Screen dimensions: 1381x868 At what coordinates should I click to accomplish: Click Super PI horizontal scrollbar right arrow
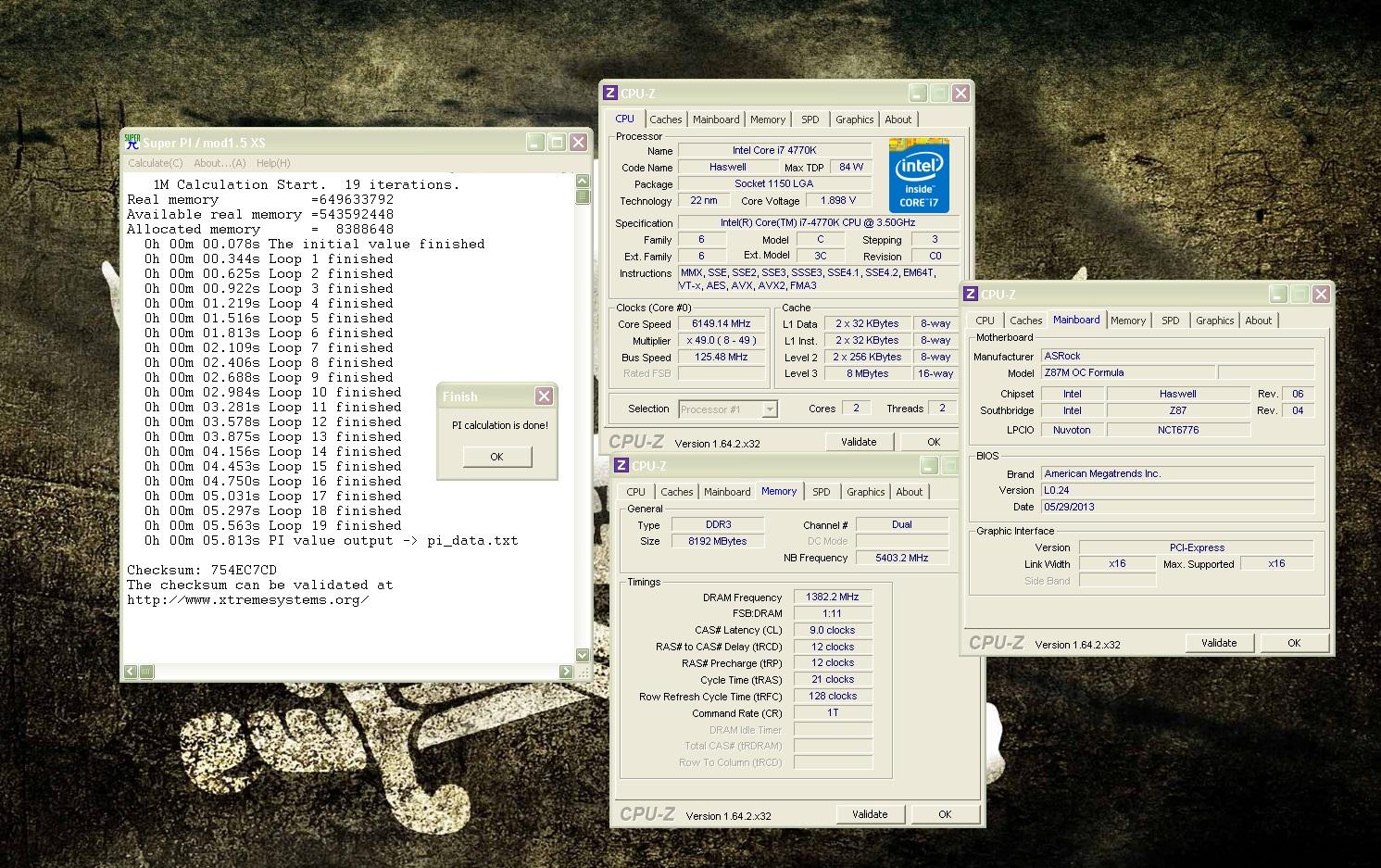(x=567, y=672)
